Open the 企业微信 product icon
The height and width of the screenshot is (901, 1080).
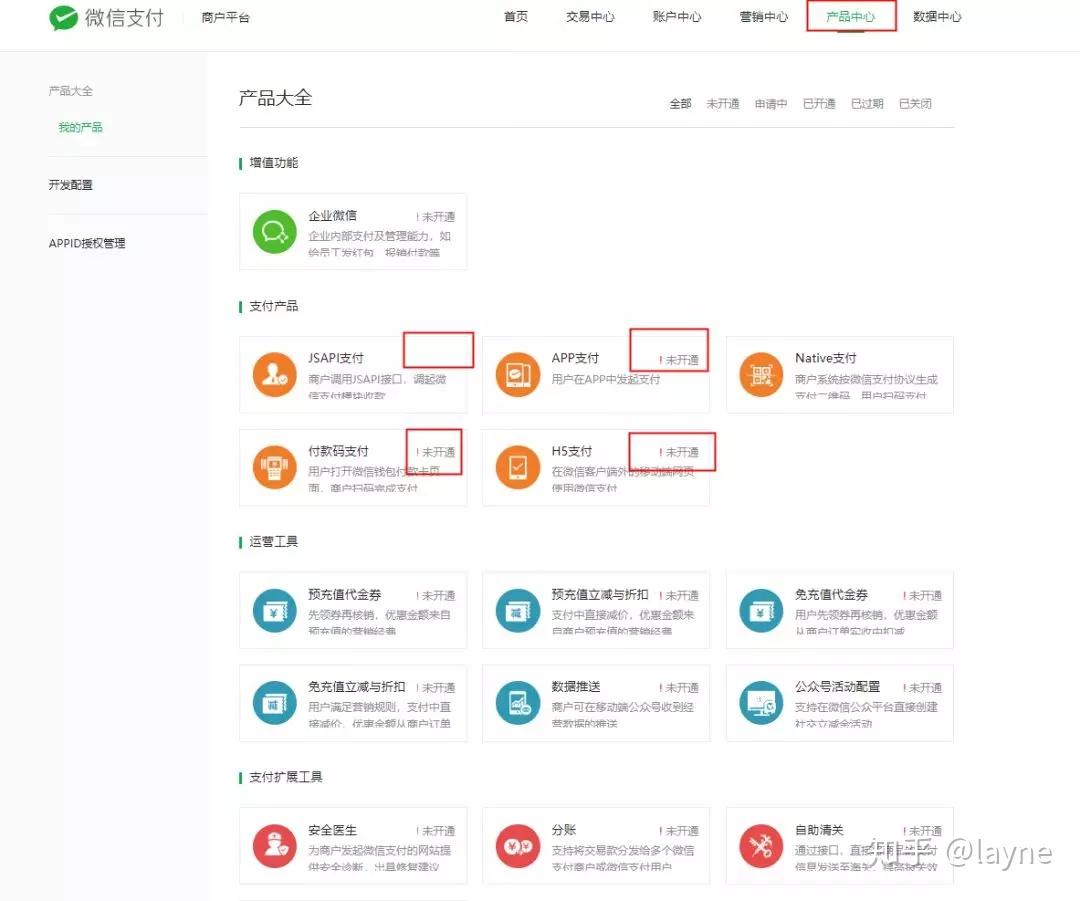(x=274, y=231)
